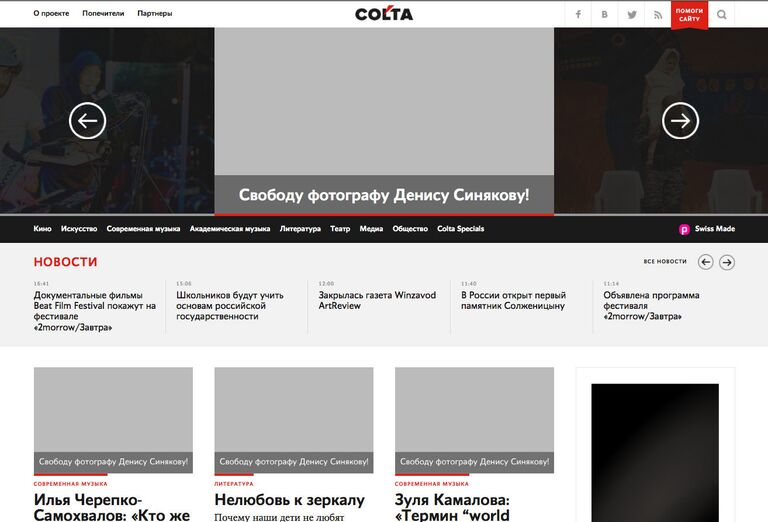Viewport: 768px width, 522px height.
Task: Open the 'Кино' section
Action: (x=42, y=229)
